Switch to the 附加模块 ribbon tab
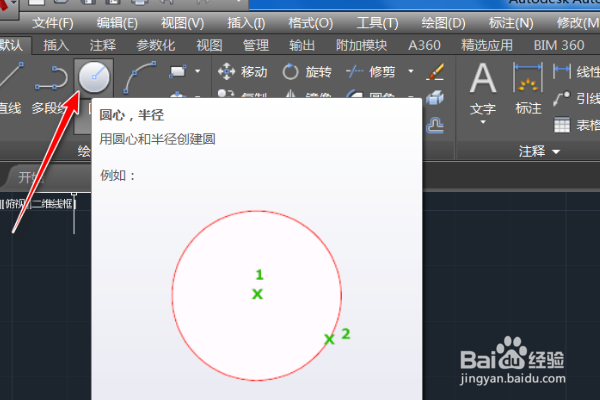600x400 pixels. pos(362,46)
